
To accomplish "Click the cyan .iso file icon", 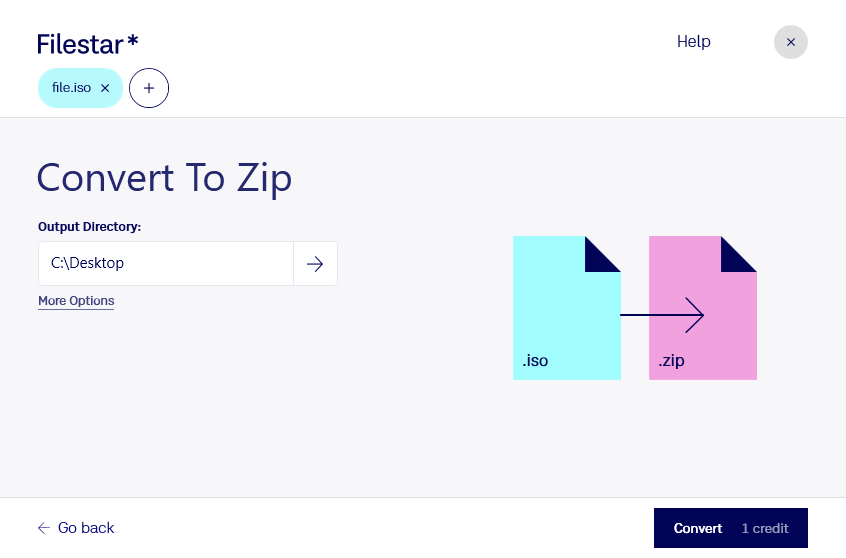I will pos(567,308).
